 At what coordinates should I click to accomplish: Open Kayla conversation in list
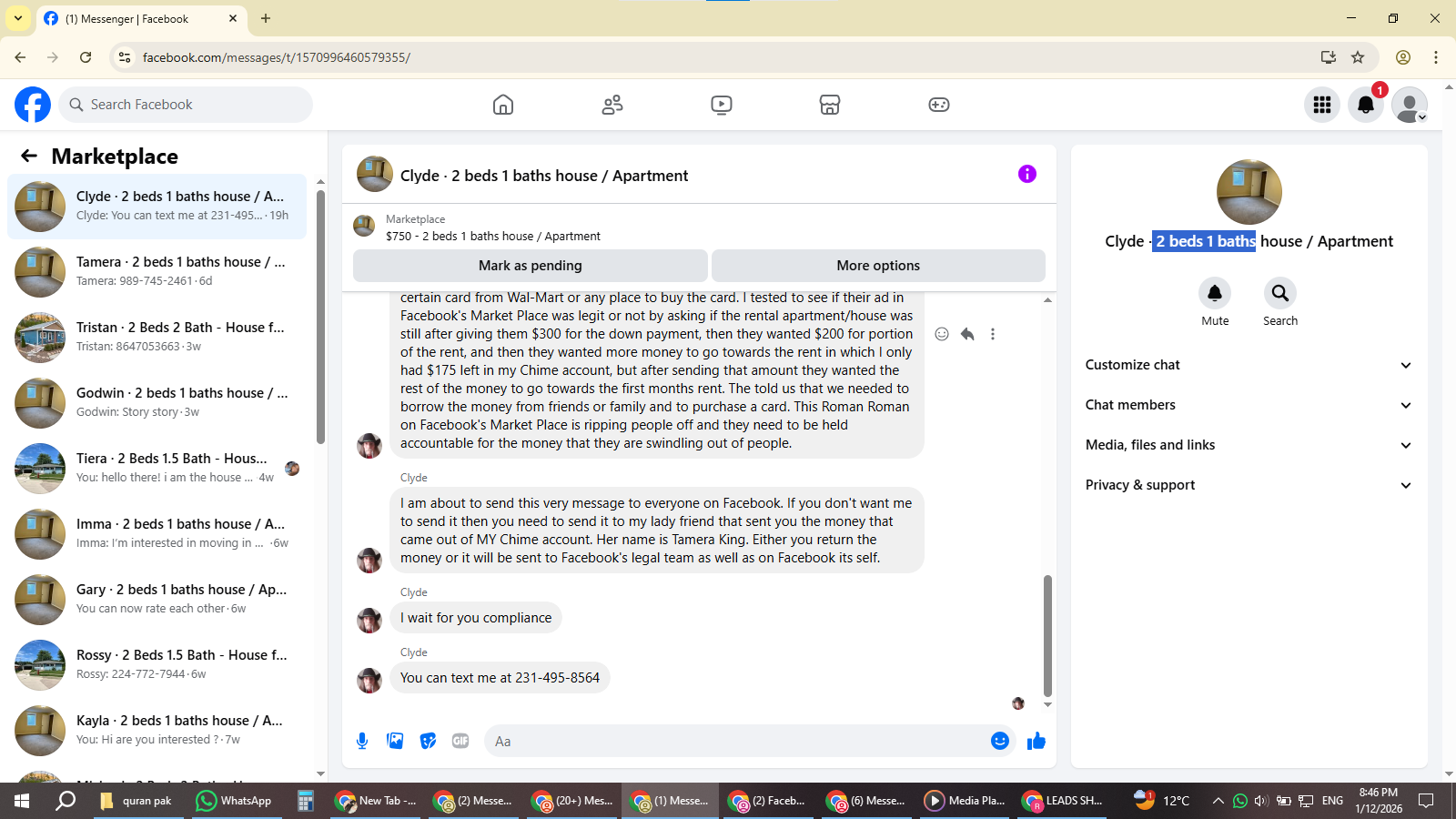point(157,731)
